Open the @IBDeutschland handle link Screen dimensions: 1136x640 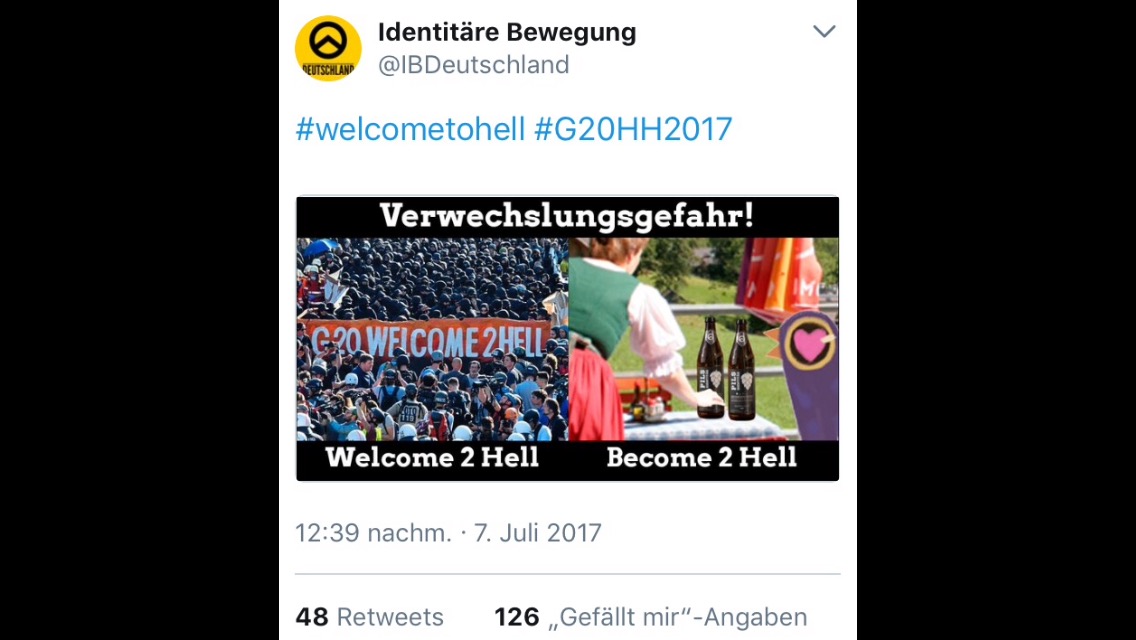point(474,65)
